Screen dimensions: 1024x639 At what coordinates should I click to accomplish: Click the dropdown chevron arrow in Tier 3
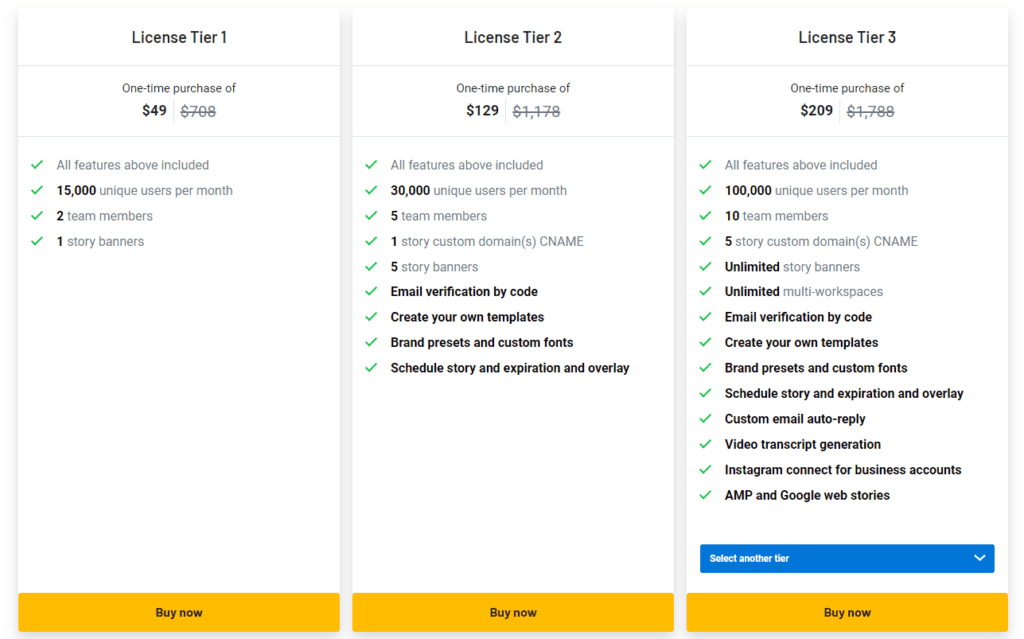(x=980, y=558)
